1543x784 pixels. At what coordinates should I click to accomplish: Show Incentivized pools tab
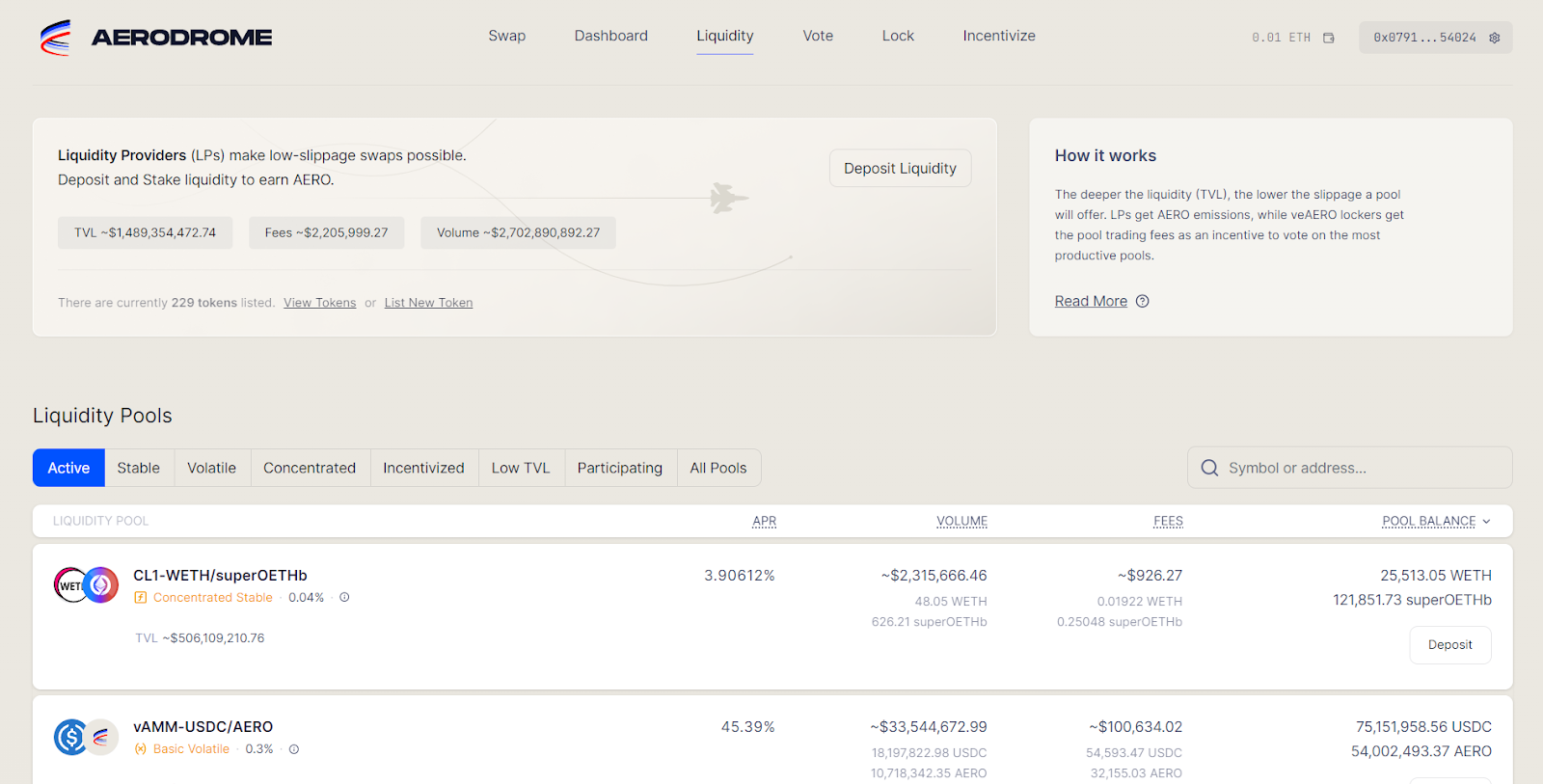[424, 468]
